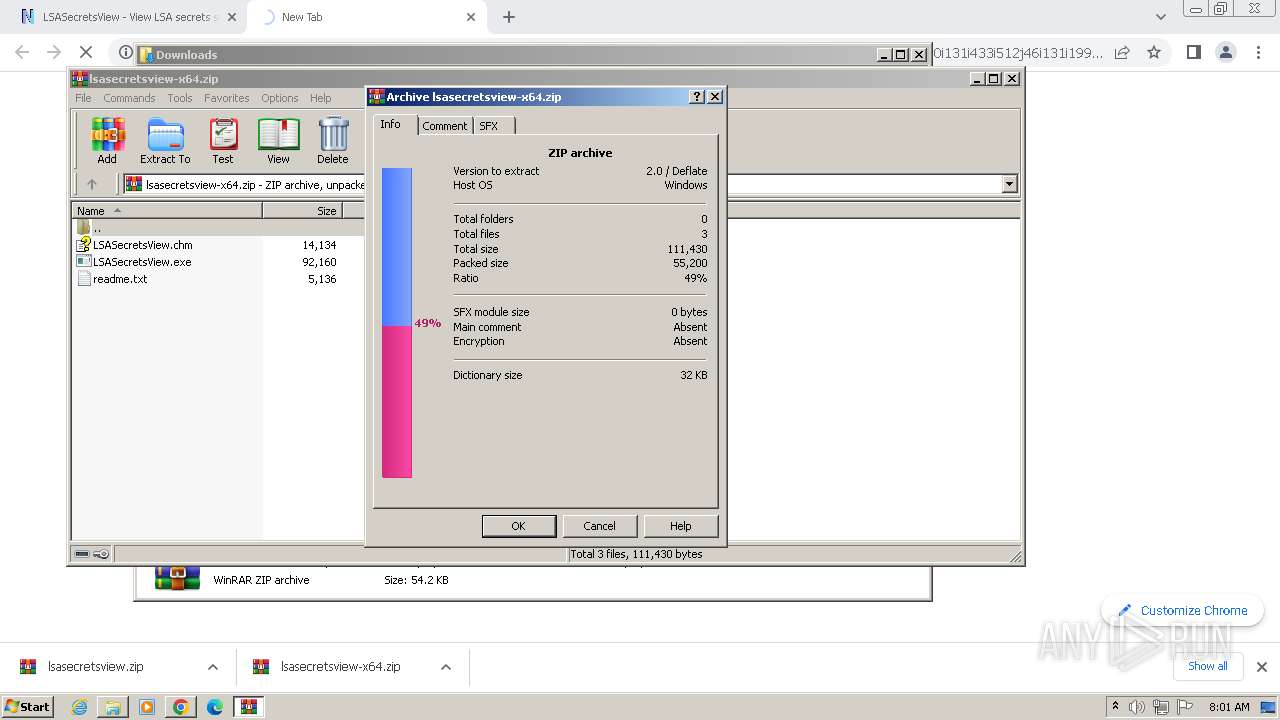The image size is (1280, 720).
Task: Click the Chrome tab search chevron
Action: pos(1160,17)
